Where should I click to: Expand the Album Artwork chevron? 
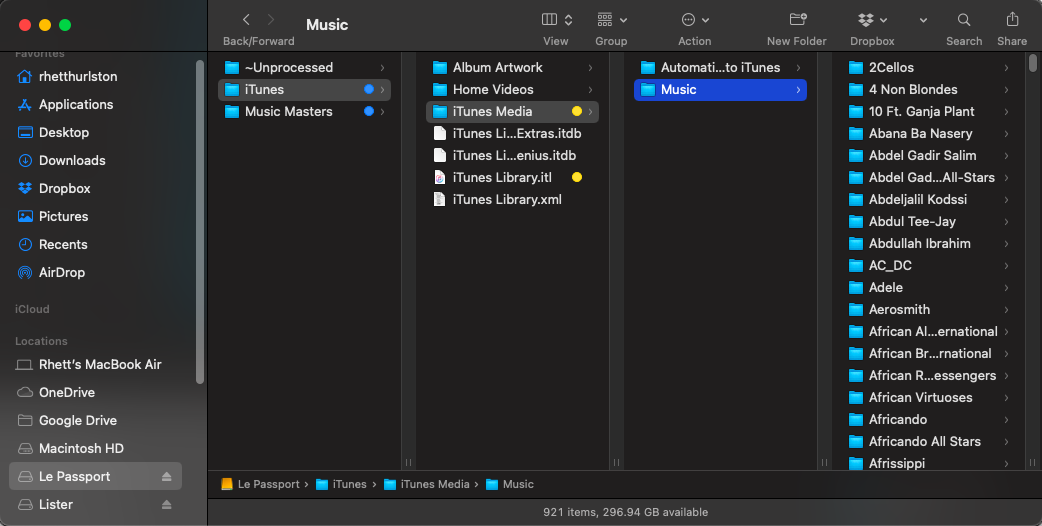pyautogui.click(x=590, y=68)
